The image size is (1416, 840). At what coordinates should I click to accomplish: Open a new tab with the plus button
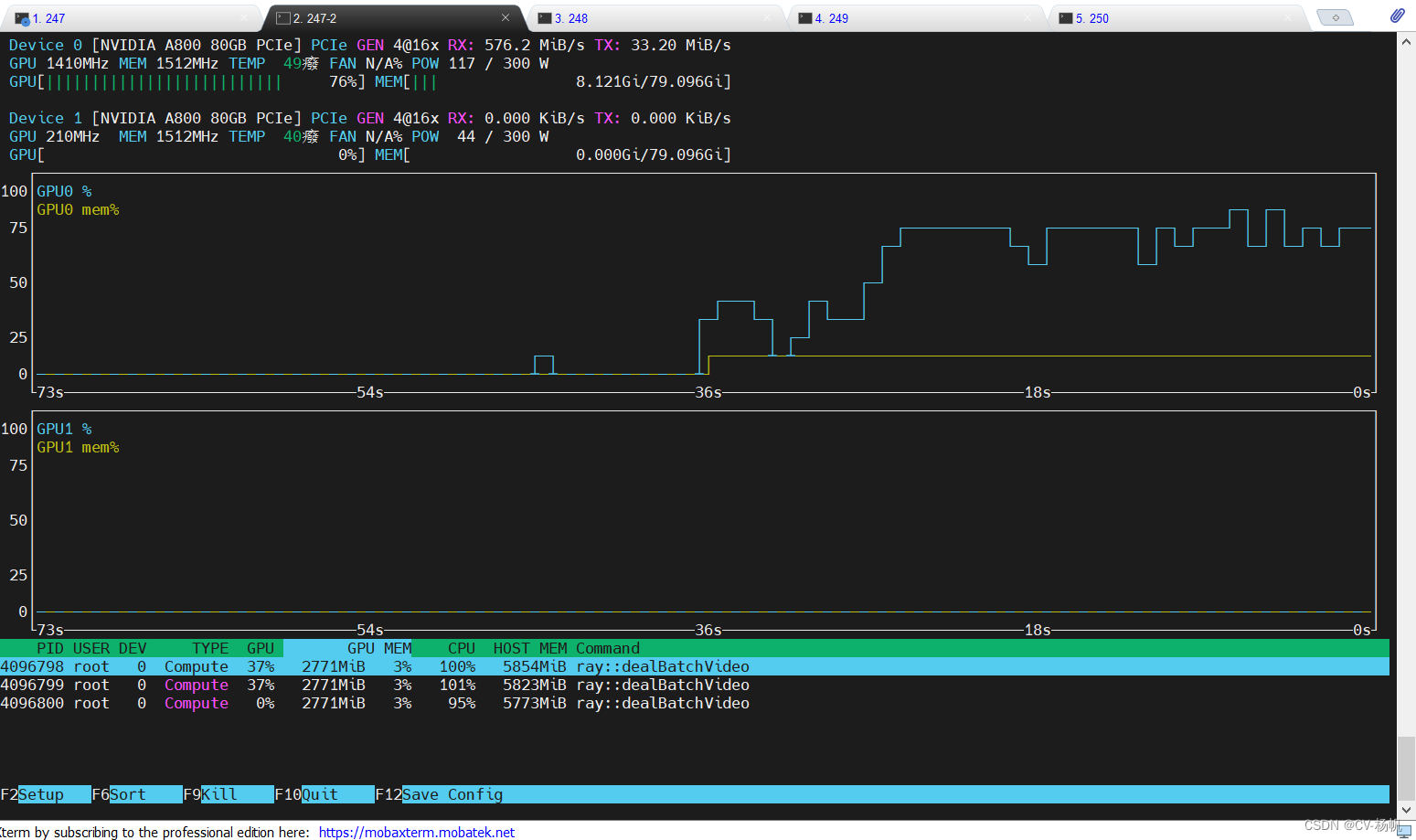pyautogui.click(x=1336, y=17)
